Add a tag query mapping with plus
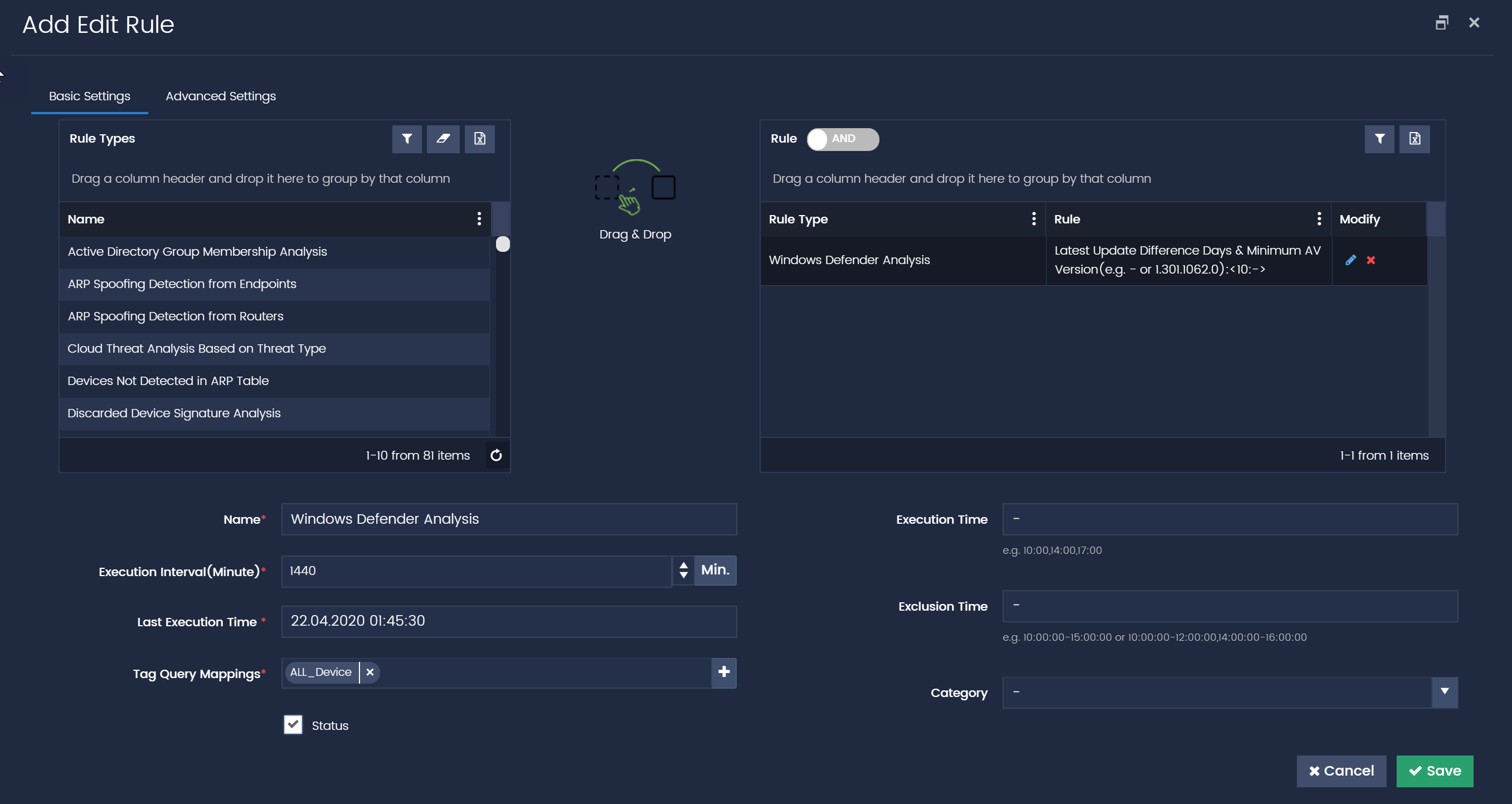The image size is (1512, 804). 724,673
